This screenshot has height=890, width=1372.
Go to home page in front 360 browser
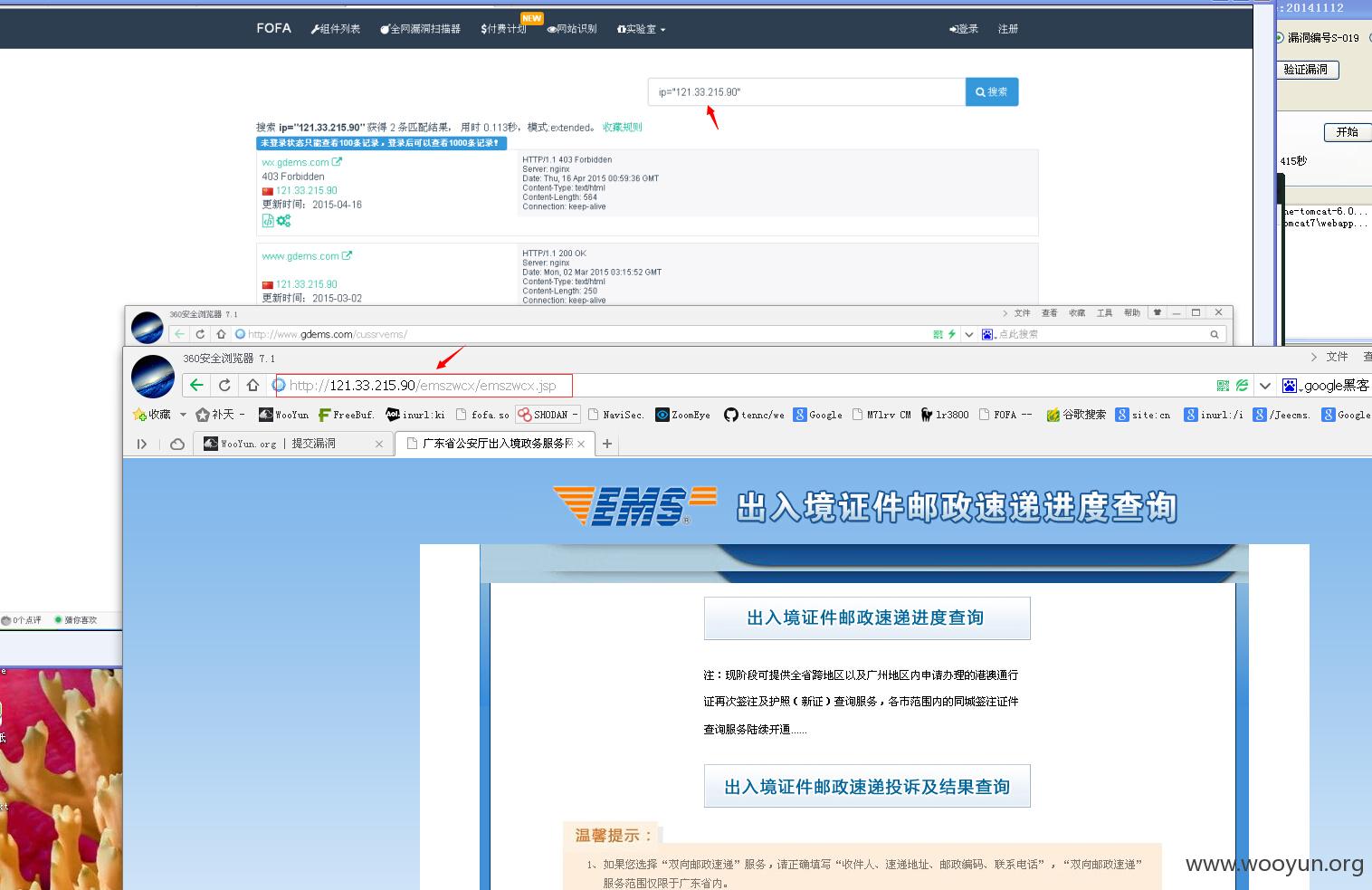pos(253,385)
